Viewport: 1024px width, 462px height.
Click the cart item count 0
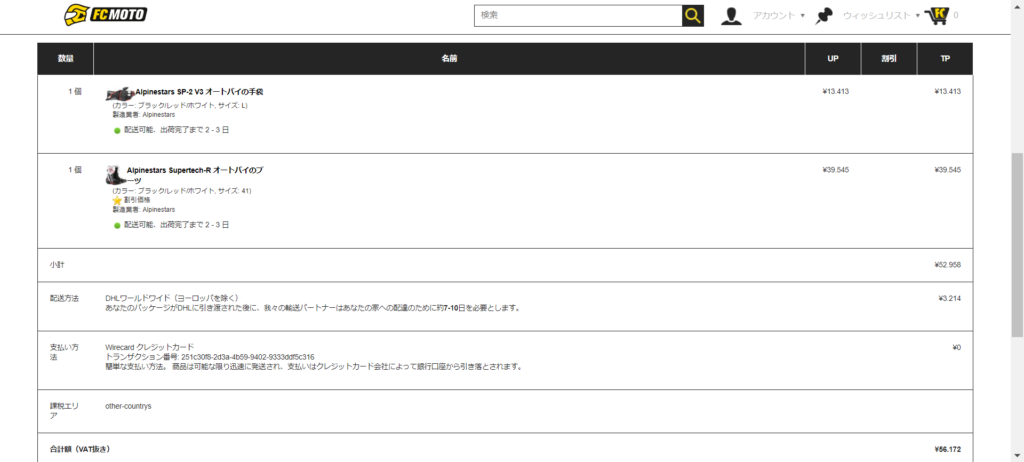click(956, 16)
